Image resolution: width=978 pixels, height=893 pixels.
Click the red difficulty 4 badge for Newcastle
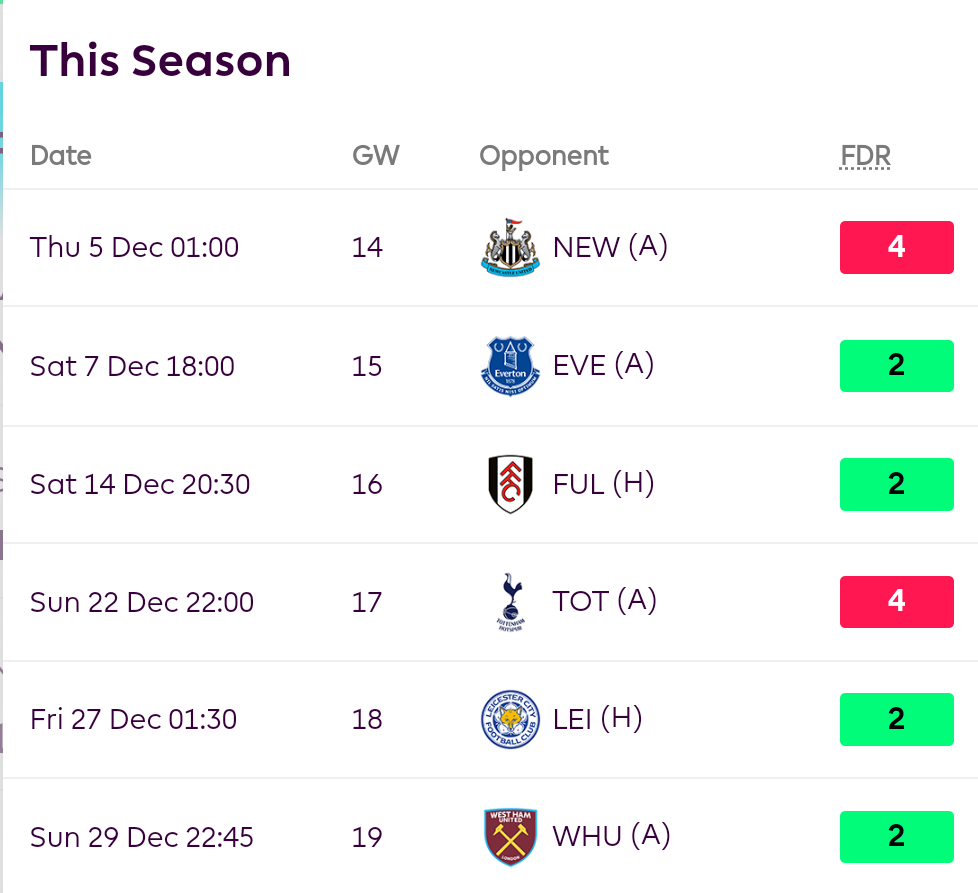point(896,247)
